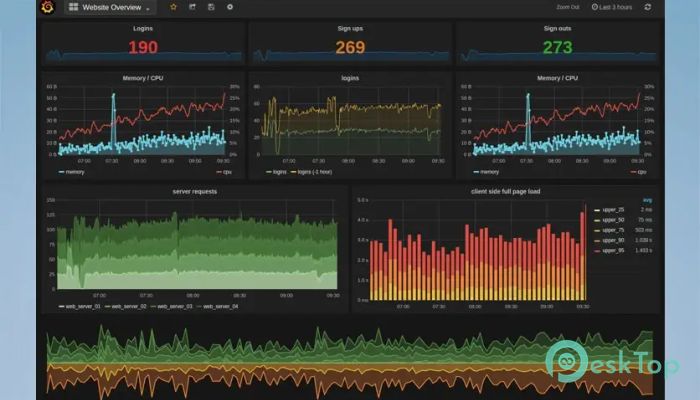700x400 pixels.
Task: Open the Grafana logo menu
Action: coord(48,7)
